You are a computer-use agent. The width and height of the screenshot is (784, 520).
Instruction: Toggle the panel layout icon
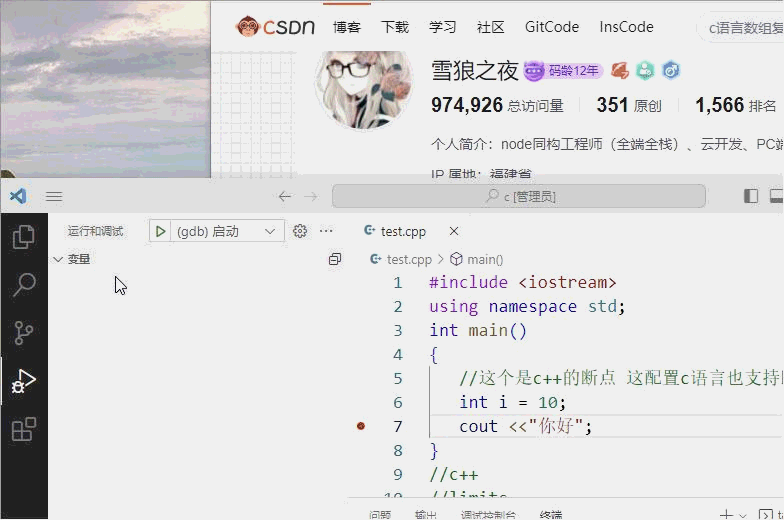point(776,196)
